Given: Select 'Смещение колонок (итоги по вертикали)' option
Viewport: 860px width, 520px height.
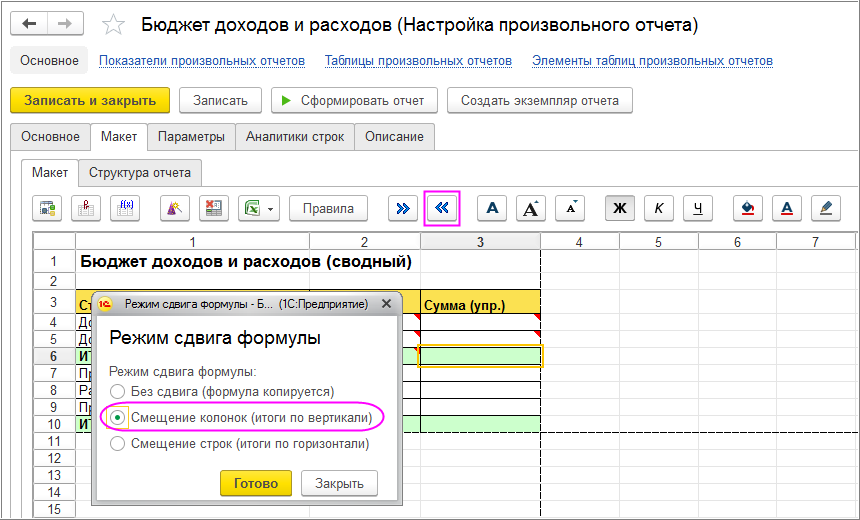Looking at the screenshot, I should [x=119, y=417].
